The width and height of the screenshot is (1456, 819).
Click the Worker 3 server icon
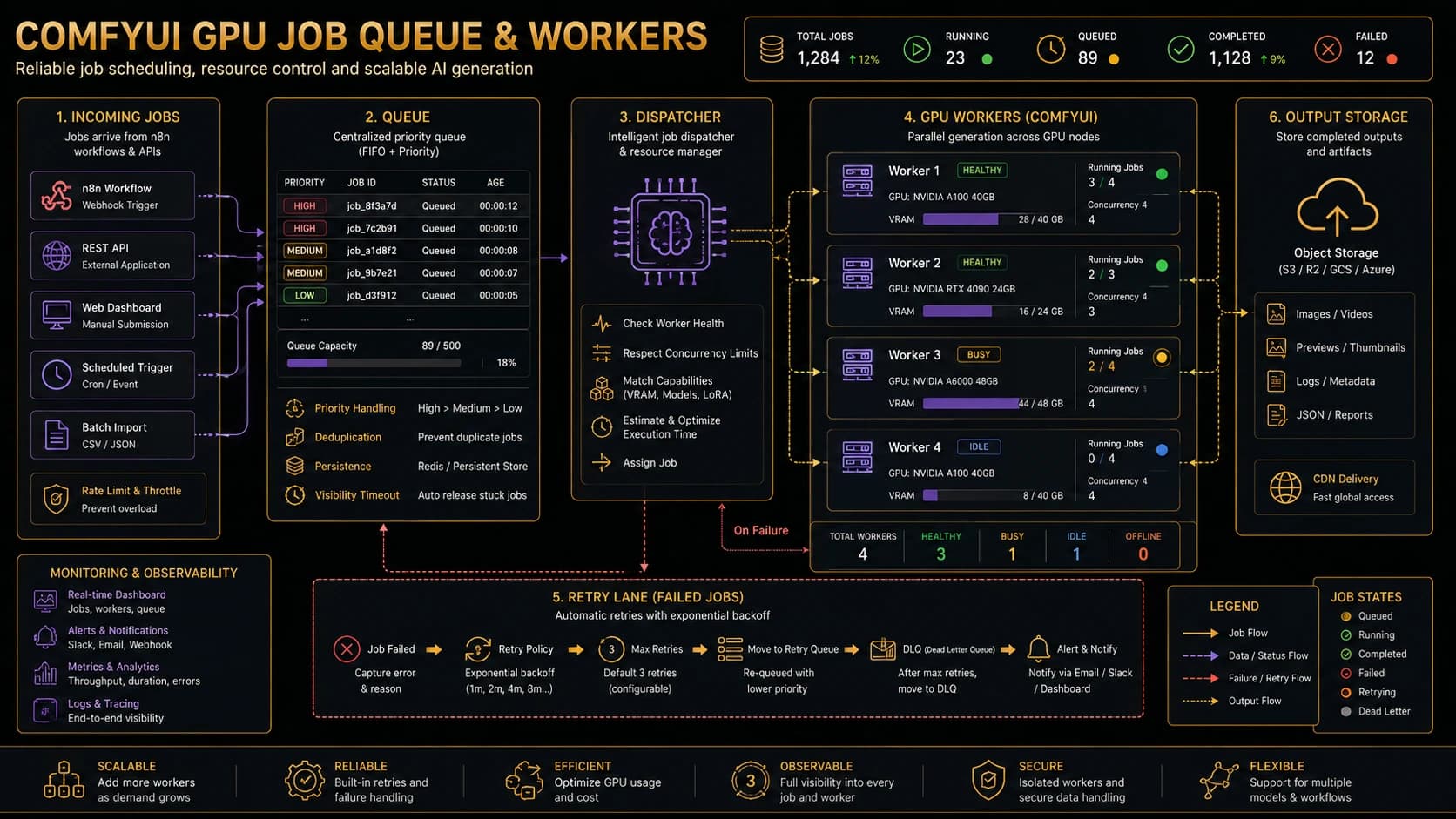858,365
